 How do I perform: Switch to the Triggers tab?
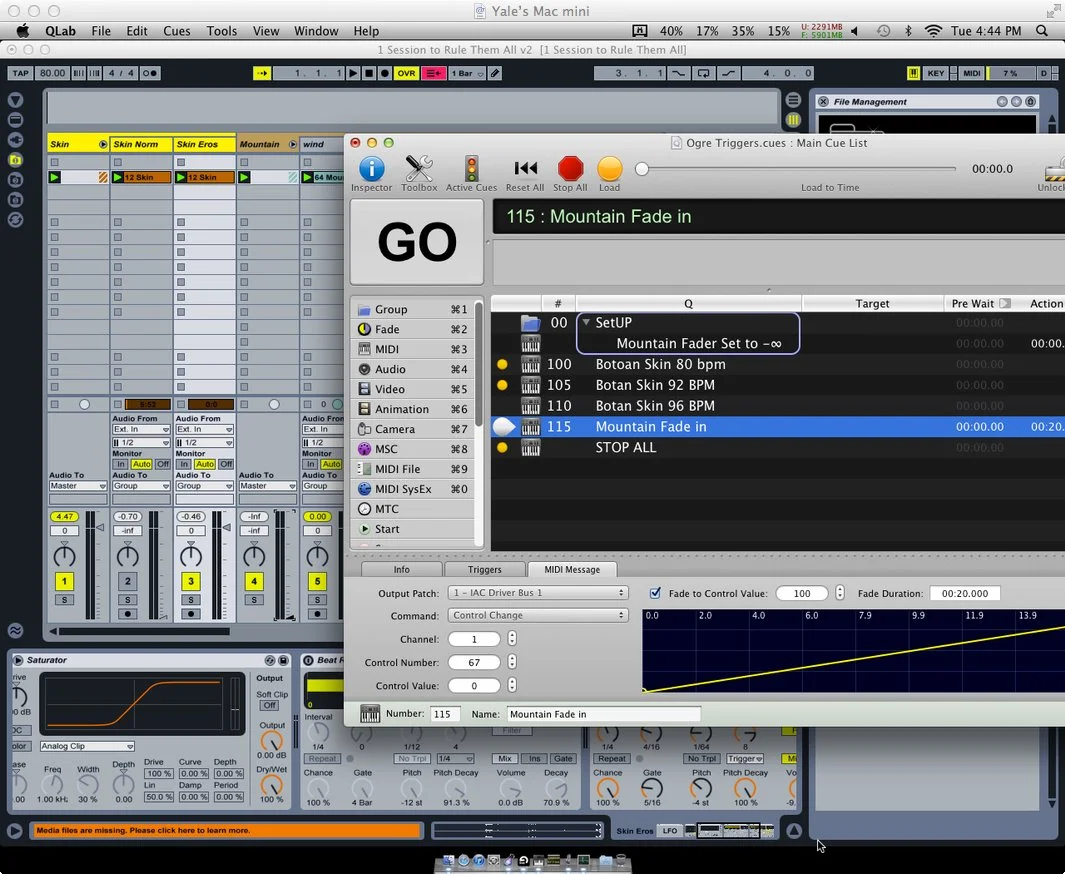pos(484,570)
